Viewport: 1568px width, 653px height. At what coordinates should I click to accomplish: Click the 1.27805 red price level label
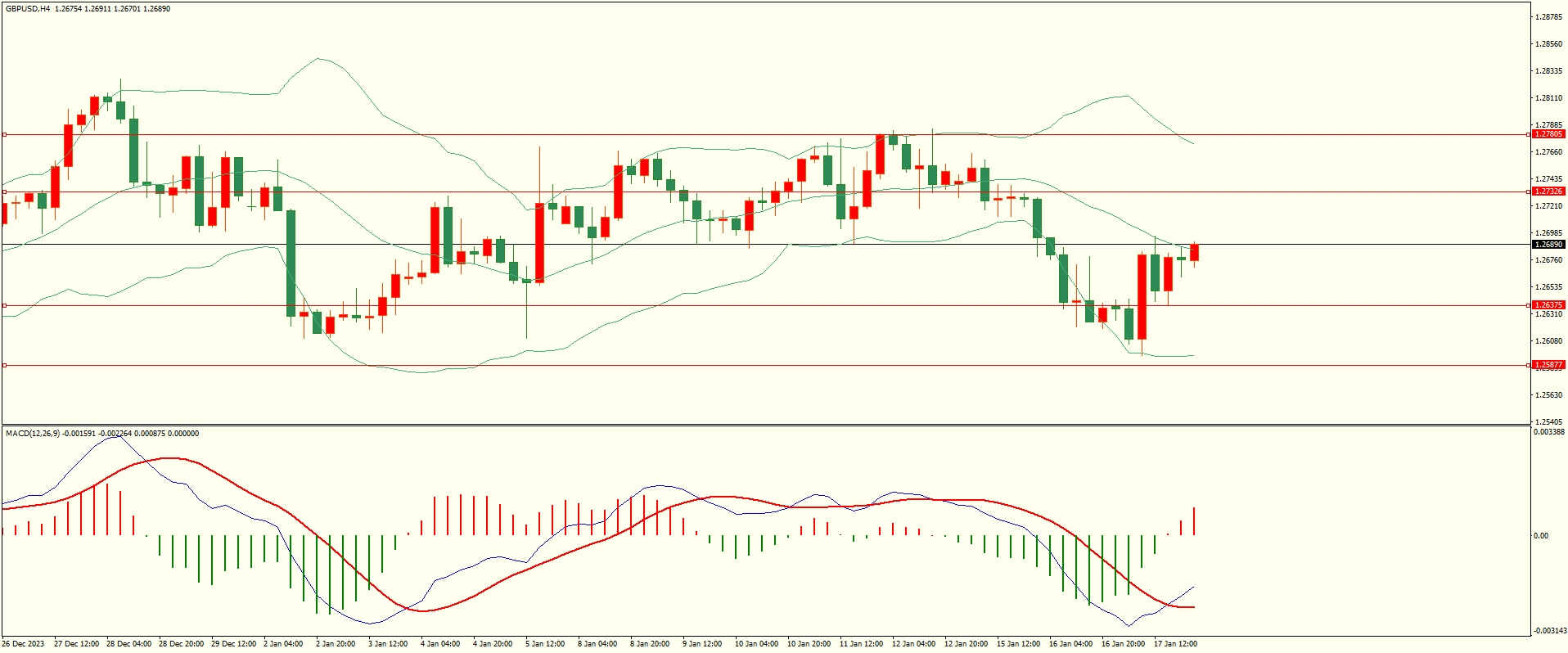(1548, 134)
